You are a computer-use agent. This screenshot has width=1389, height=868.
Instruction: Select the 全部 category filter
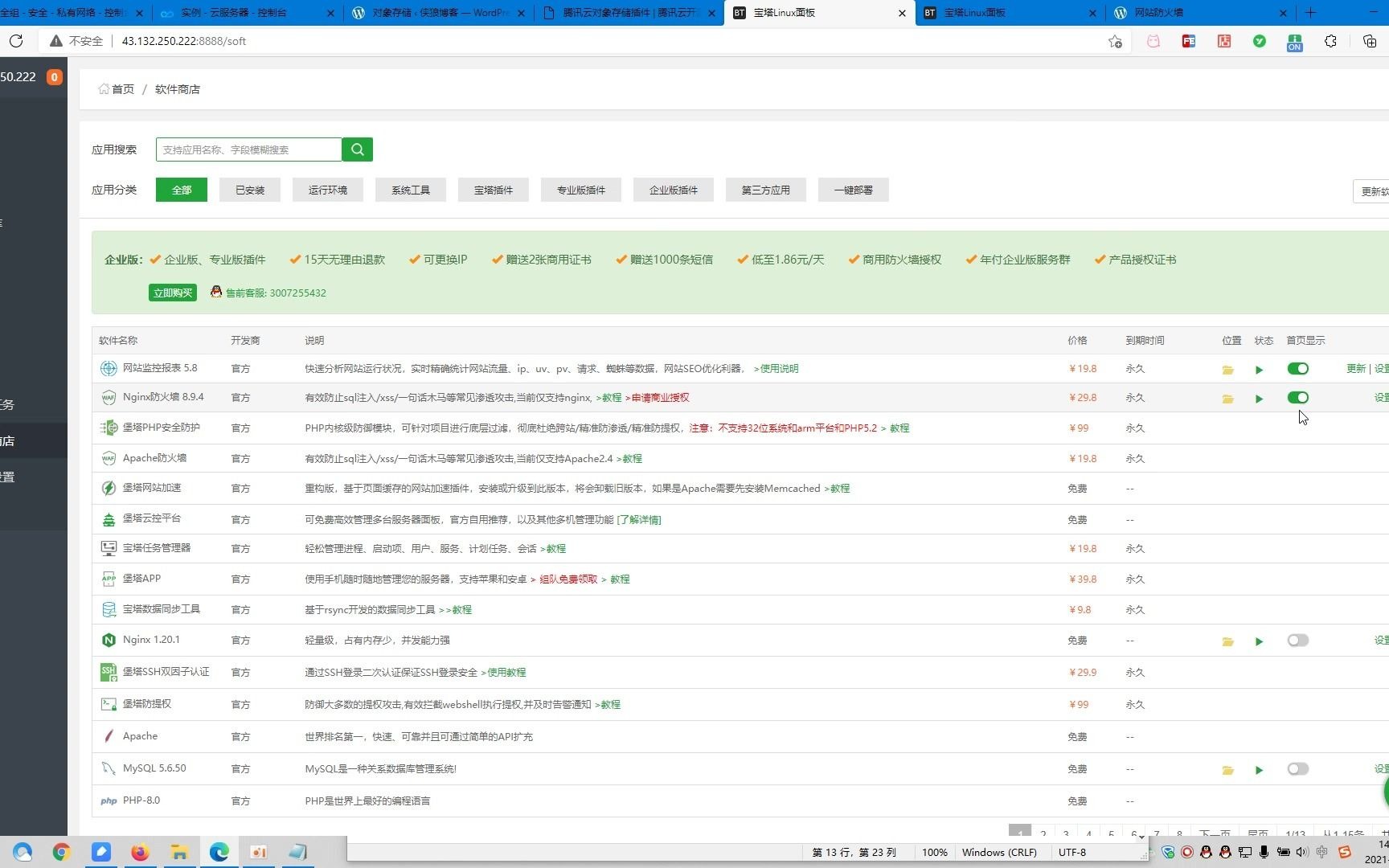182,190
